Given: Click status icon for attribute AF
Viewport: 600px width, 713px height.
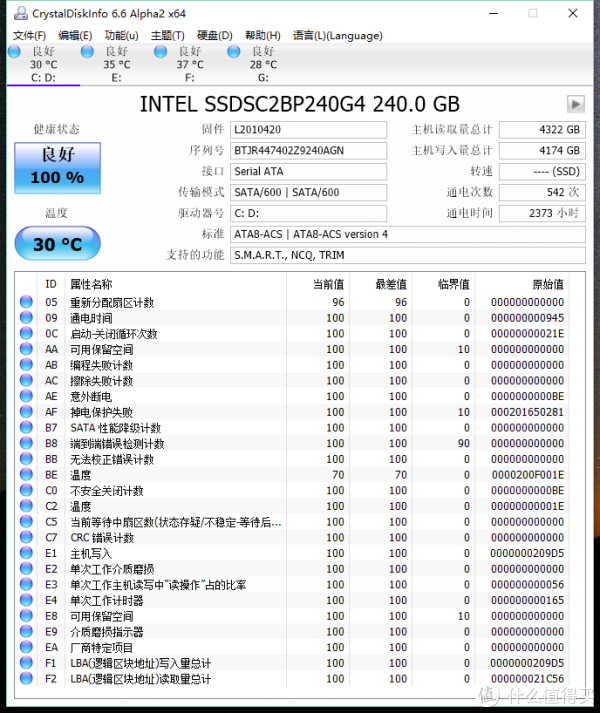Looking at the screenshot, I should point(26,411).
